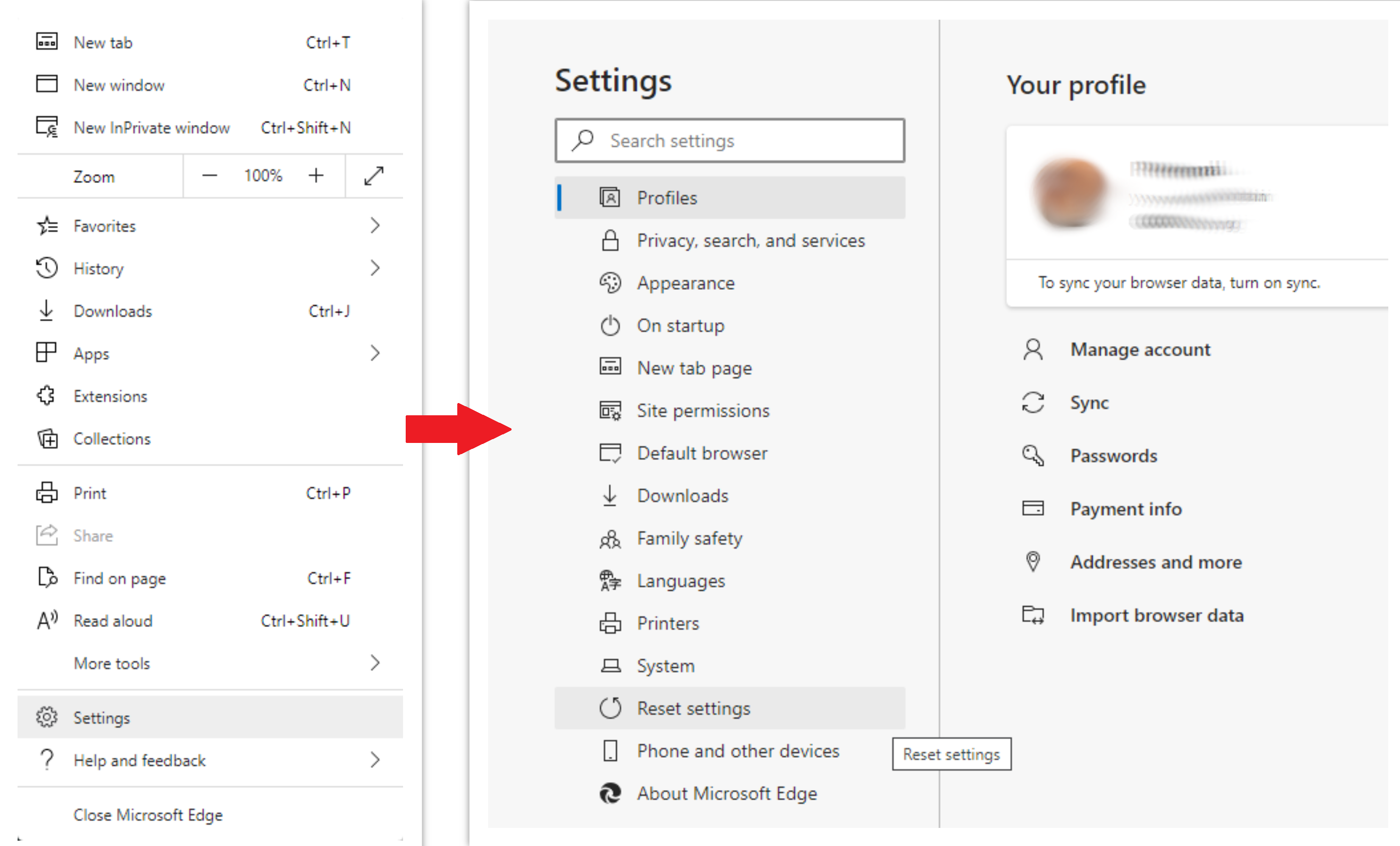Screen dimensions: 1400x846
Task: Click the Search settings input field
Action: pos(730,140)
